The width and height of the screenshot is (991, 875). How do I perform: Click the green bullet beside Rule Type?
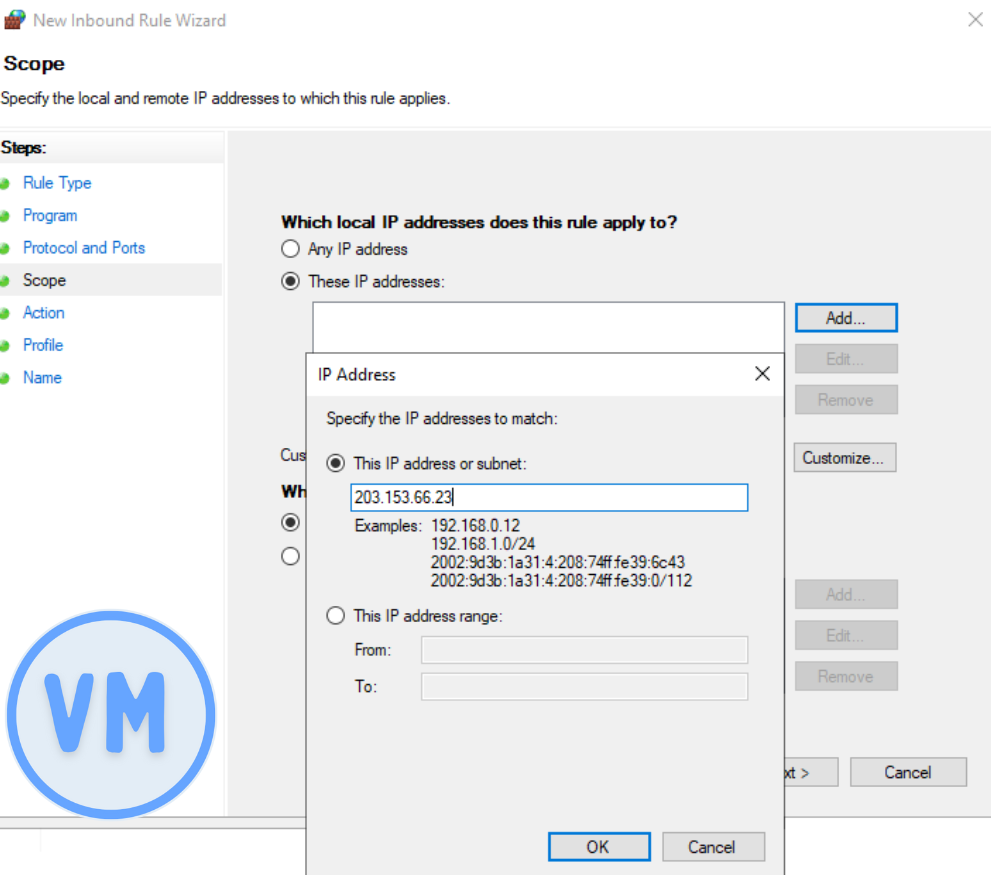[x=5, y=183]
